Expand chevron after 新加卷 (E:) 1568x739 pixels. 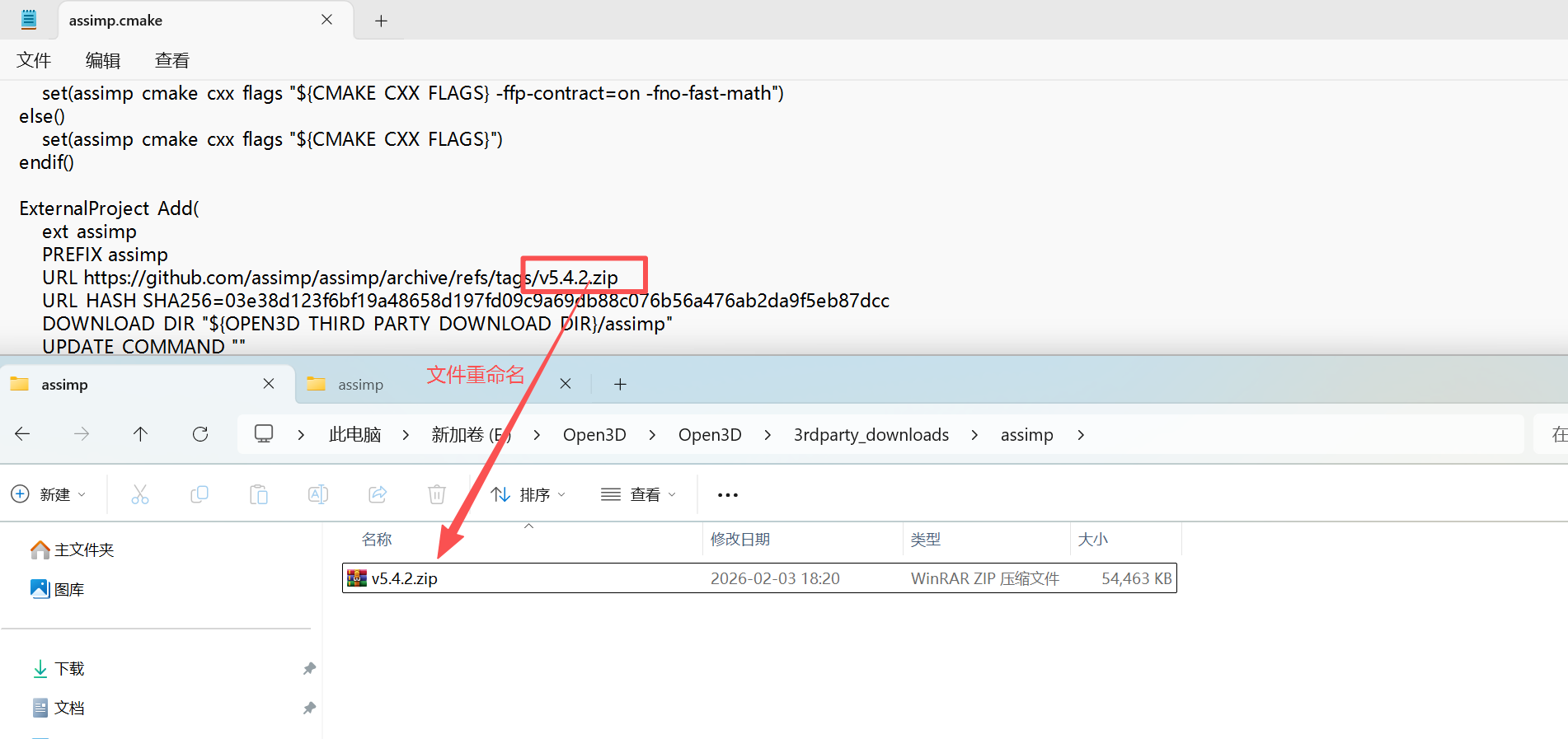point(537,435)
